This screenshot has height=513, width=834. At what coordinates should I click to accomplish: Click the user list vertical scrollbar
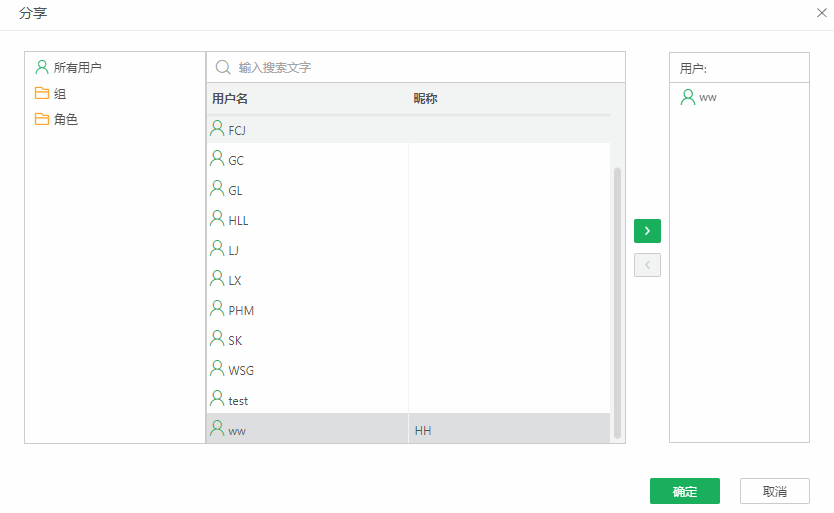618,302
